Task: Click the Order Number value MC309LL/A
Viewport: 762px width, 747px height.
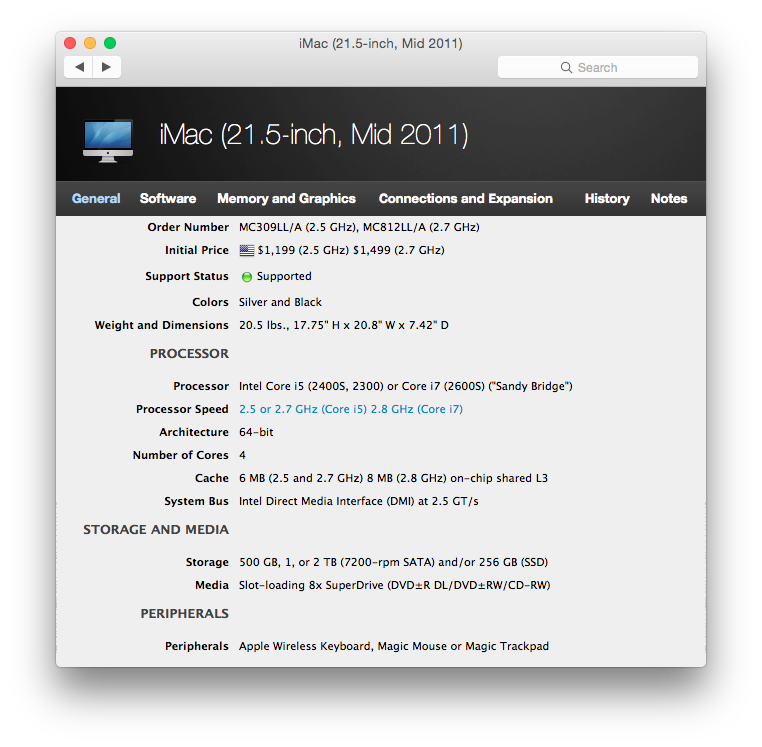Action: point(359,227)
